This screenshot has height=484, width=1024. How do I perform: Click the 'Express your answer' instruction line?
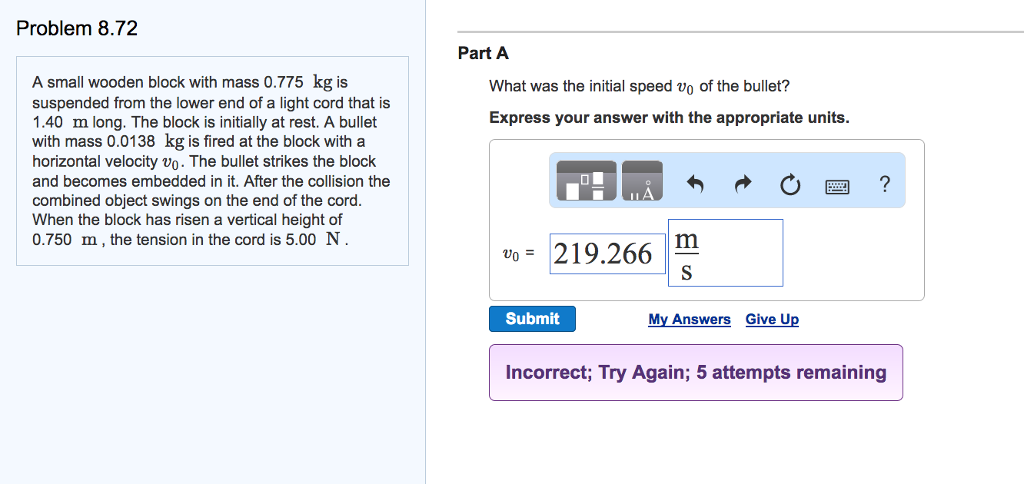click(669, 118)
